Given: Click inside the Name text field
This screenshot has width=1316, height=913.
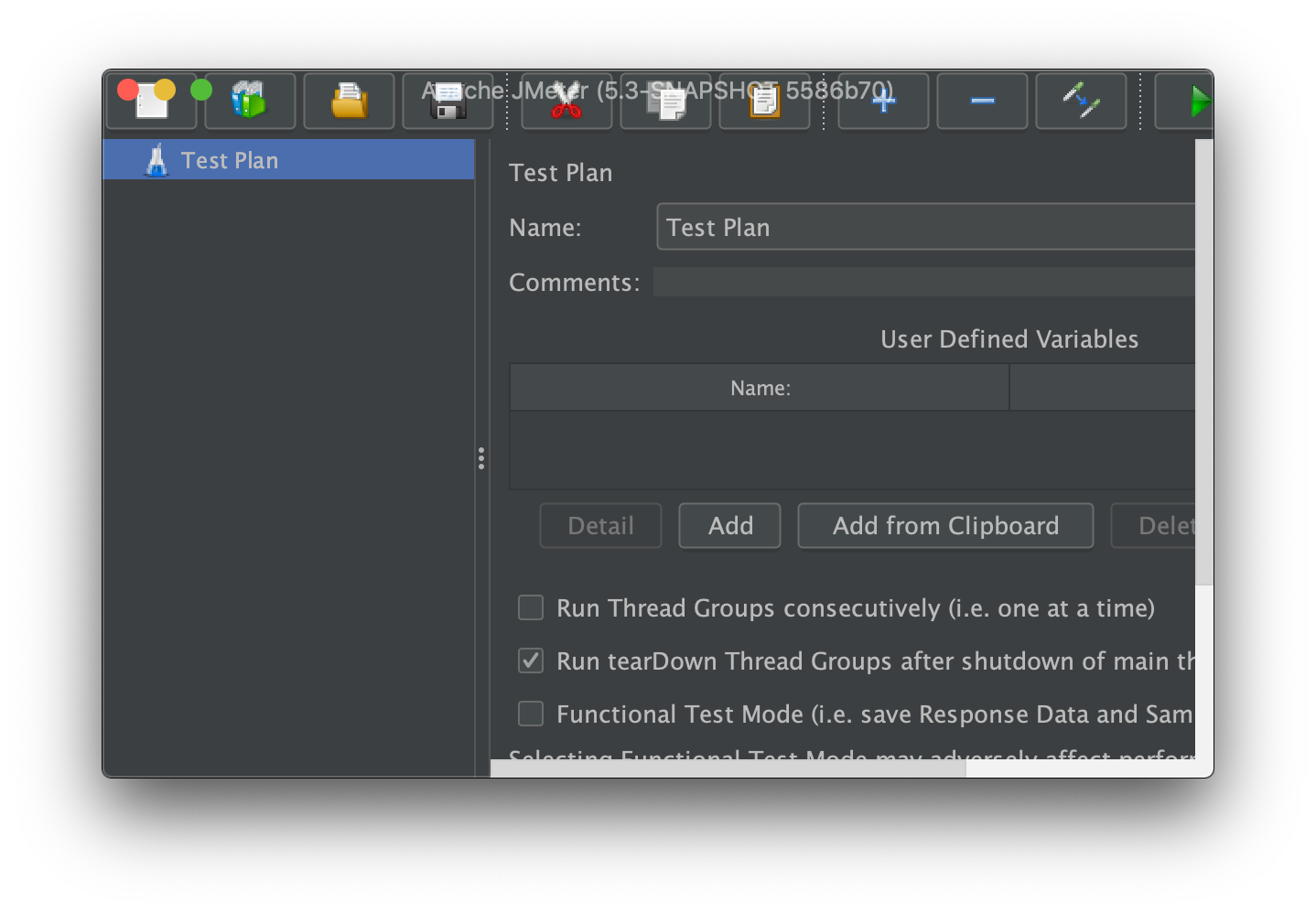Looking at the screenshot, I should click(915, 227).
